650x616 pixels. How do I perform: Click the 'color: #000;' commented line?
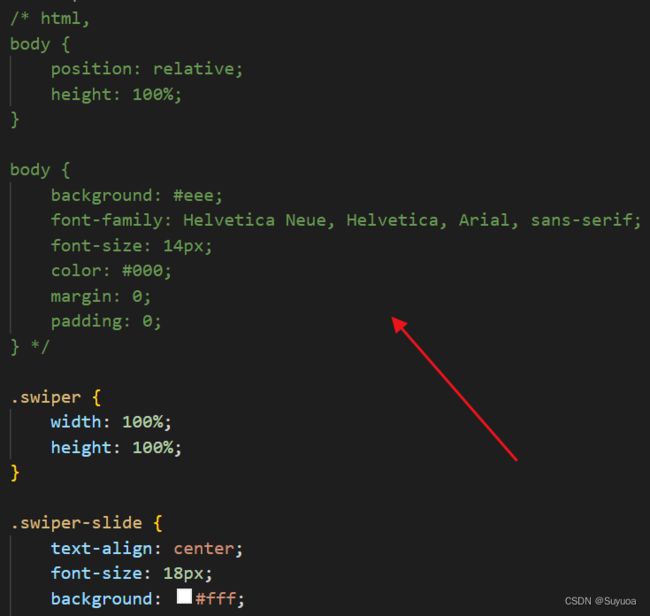coord(111,271)
